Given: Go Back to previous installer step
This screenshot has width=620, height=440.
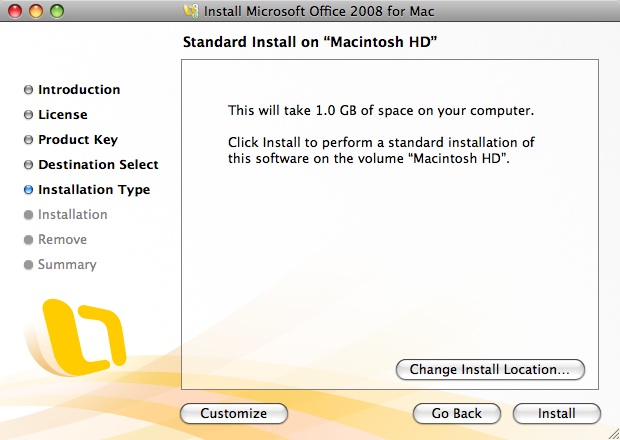Looking at the screenshot, I should (457, 414).
